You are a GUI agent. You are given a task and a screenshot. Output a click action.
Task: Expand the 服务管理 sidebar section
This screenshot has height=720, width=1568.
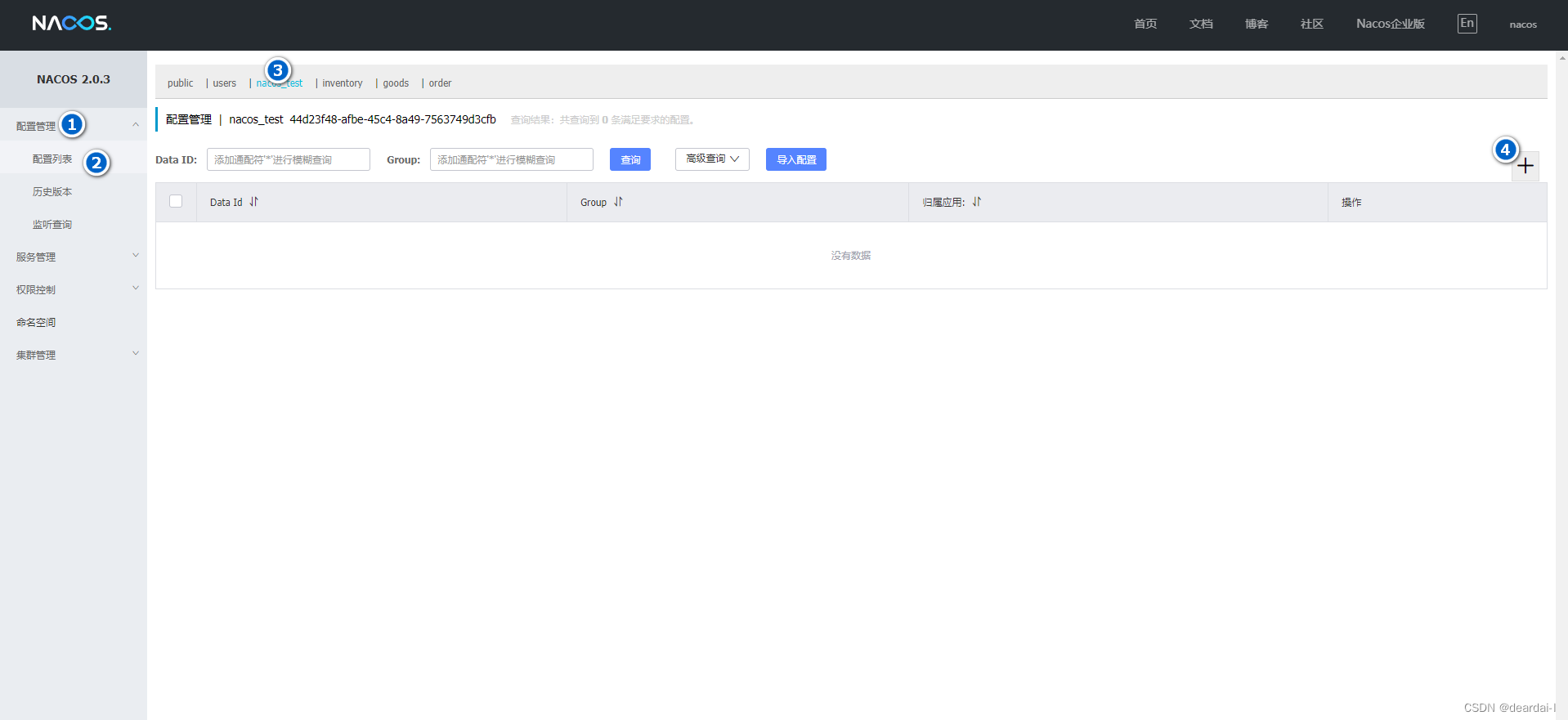[x=74, y=257]
